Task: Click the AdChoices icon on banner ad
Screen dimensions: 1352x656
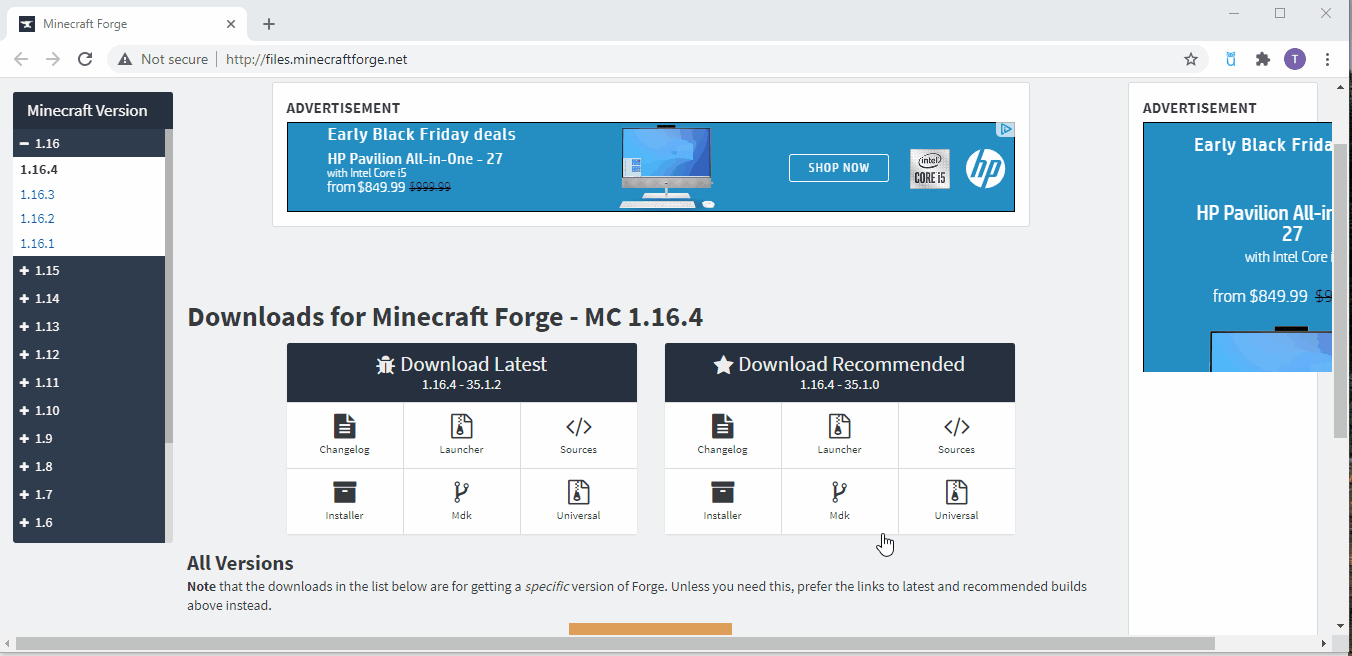Action: coord(1006,129)
